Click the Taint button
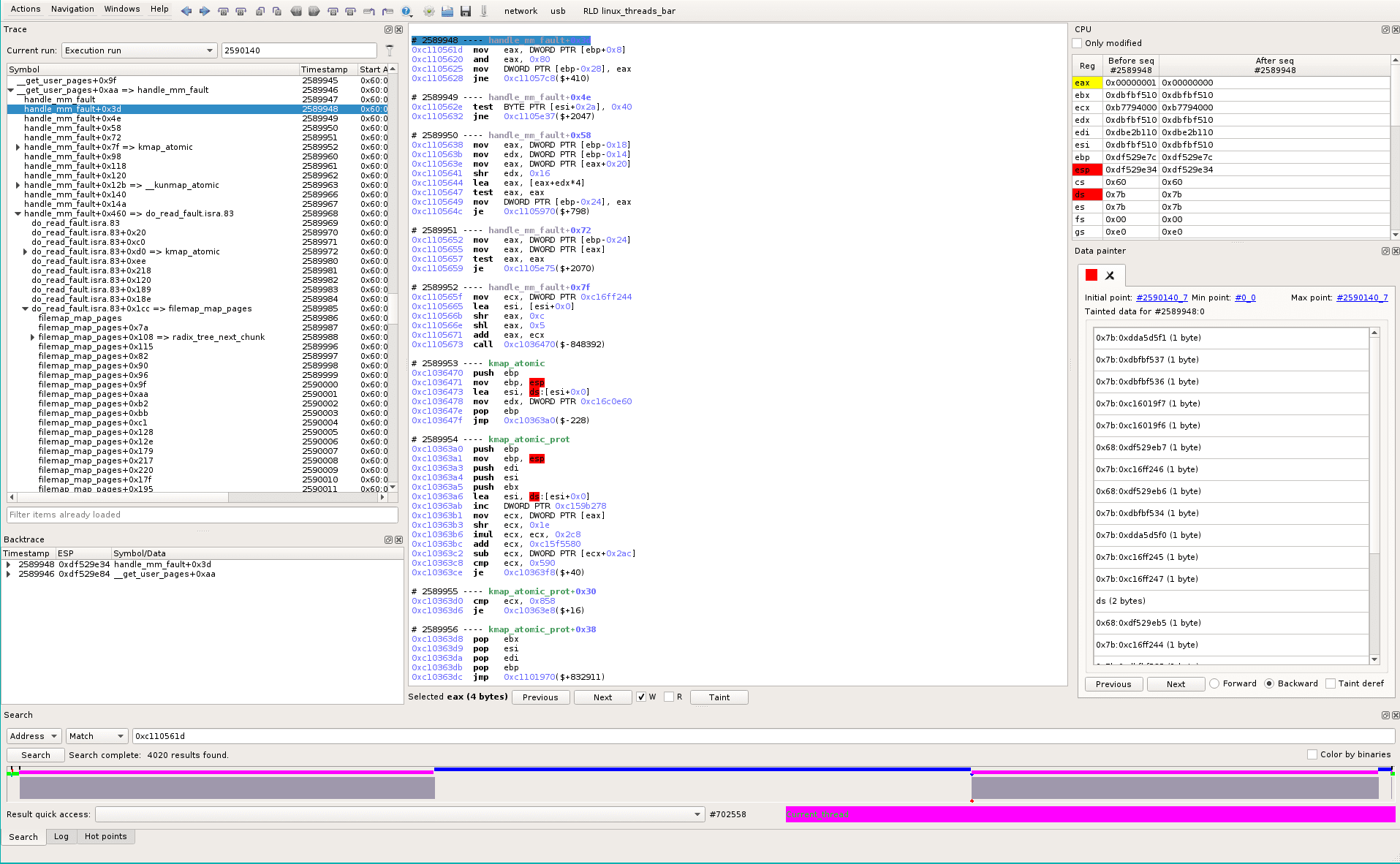1400x864 pixels. pos(719,697)
